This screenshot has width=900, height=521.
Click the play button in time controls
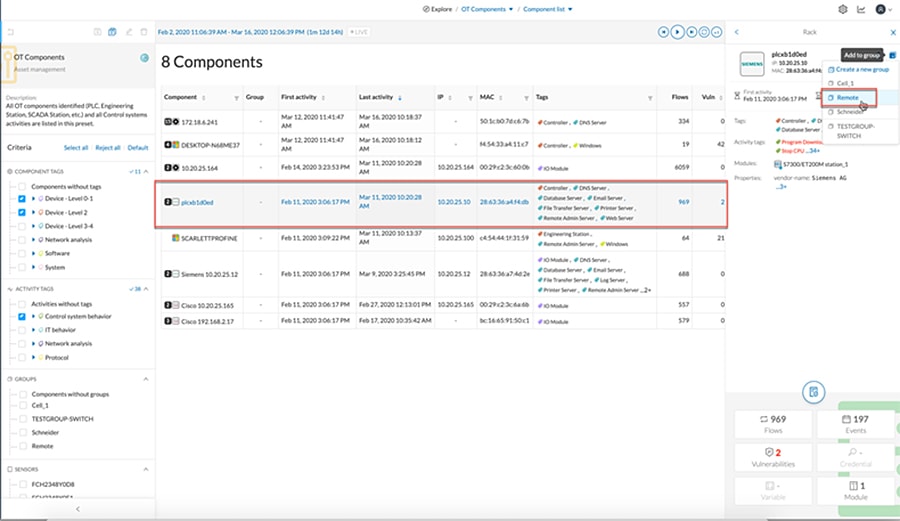coord(677,32)
